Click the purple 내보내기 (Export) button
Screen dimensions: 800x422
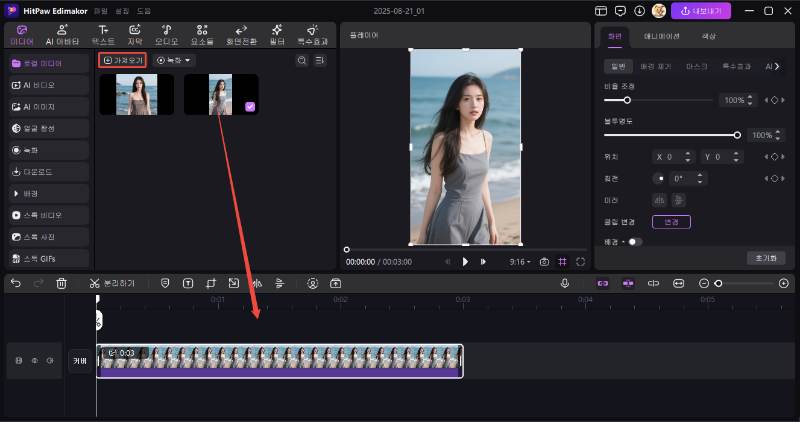pyautogui.click(x=701, y=11)
